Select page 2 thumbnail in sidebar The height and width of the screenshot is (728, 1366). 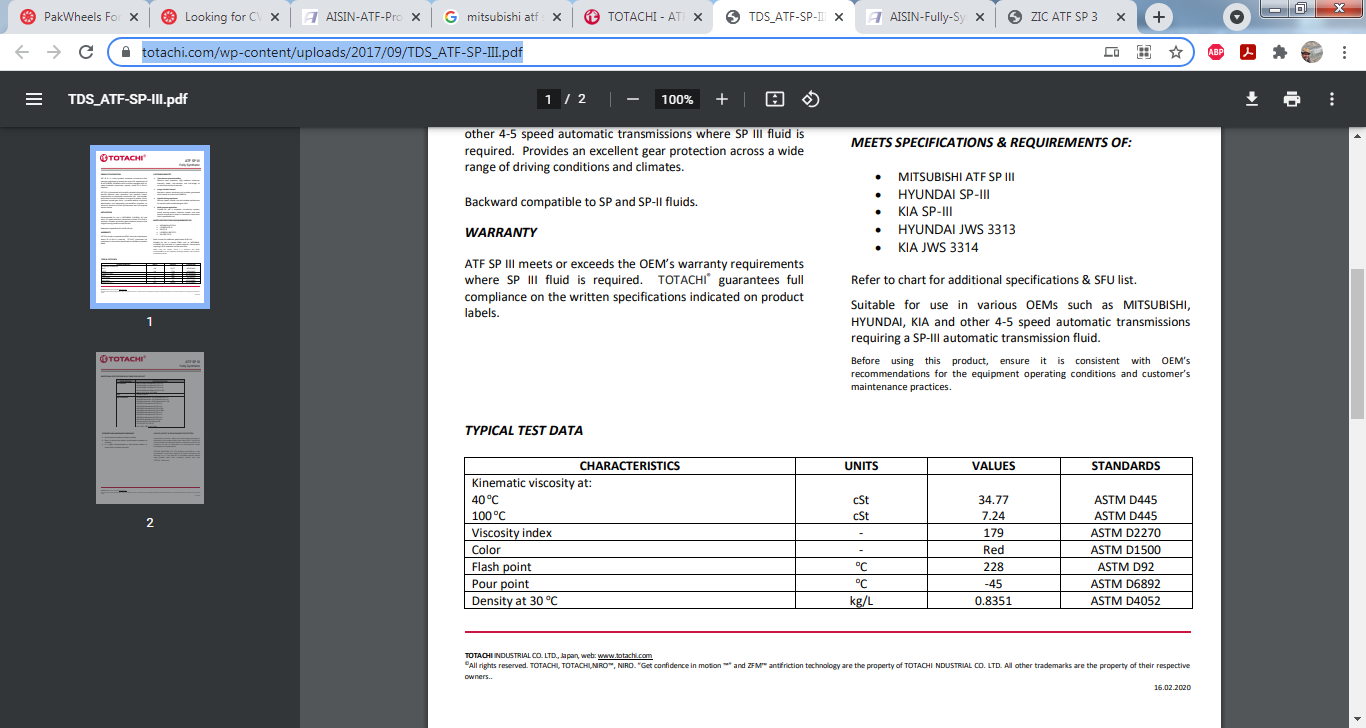(x=150, y=428)
